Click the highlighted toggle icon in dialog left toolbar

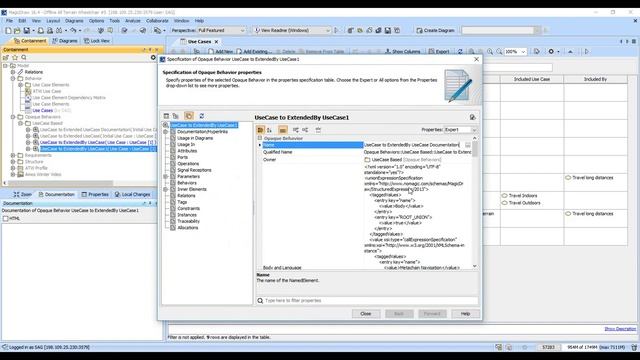[x=189, y=116]
